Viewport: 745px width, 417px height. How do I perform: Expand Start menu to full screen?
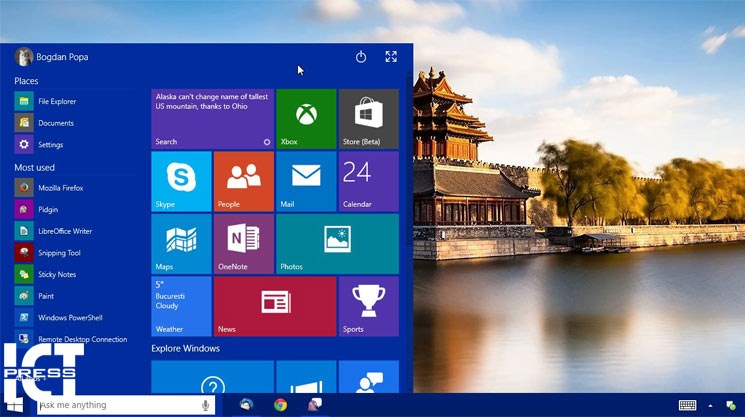point(391,57)
